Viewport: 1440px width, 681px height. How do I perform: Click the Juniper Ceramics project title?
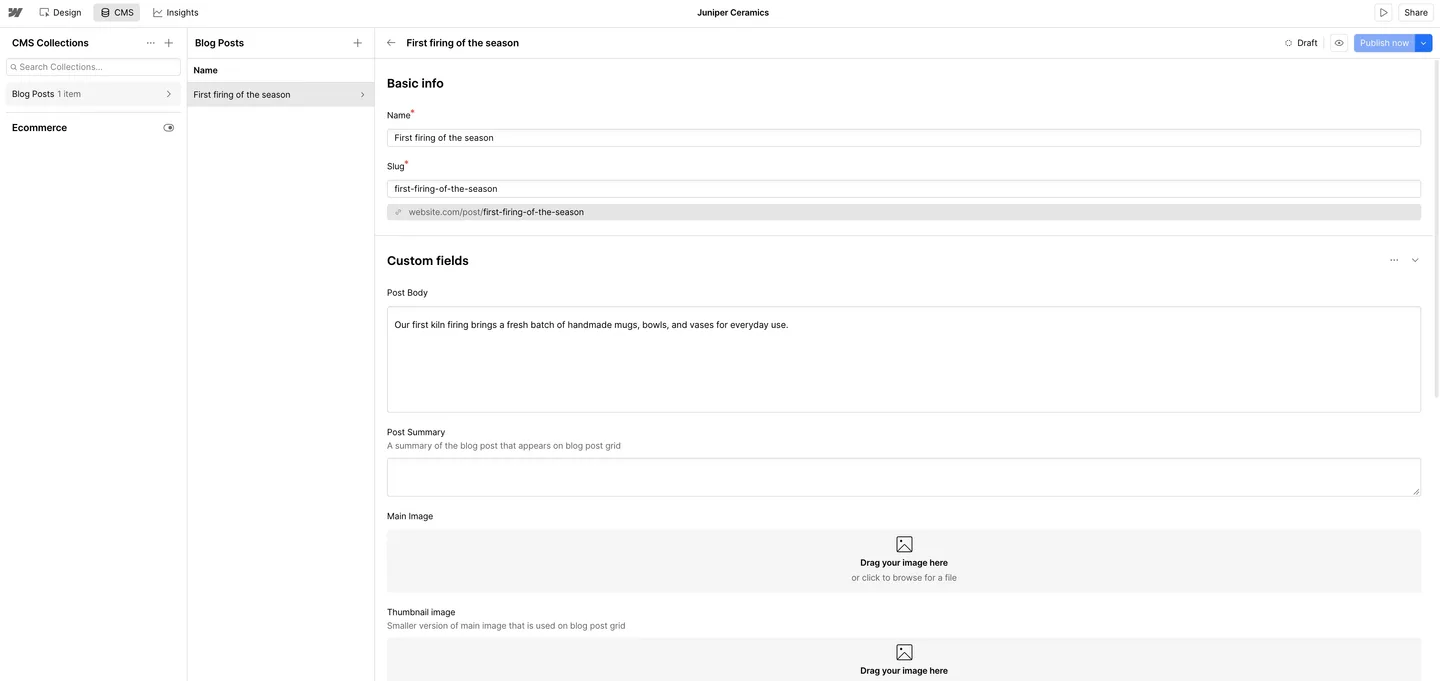tap(733, 13)
